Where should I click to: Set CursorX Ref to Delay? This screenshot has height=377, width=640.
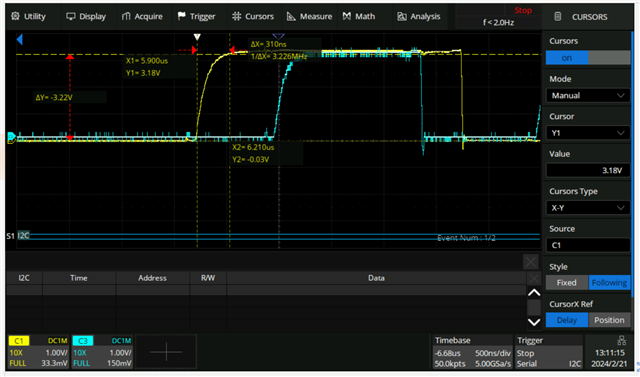(567, 320)
